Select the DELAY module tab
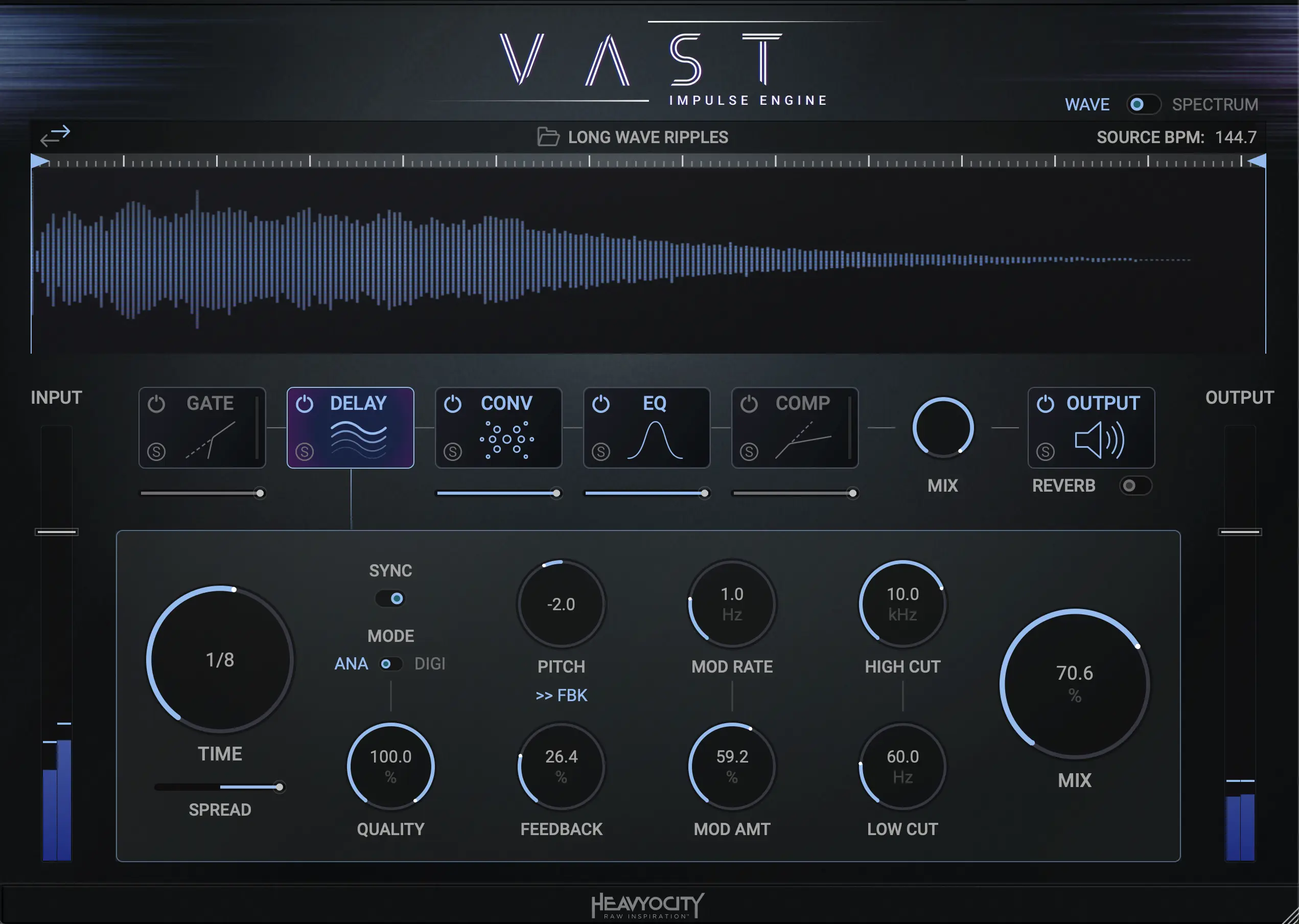The width and height of the screenshot is (1299, 924). click(351, 428)
